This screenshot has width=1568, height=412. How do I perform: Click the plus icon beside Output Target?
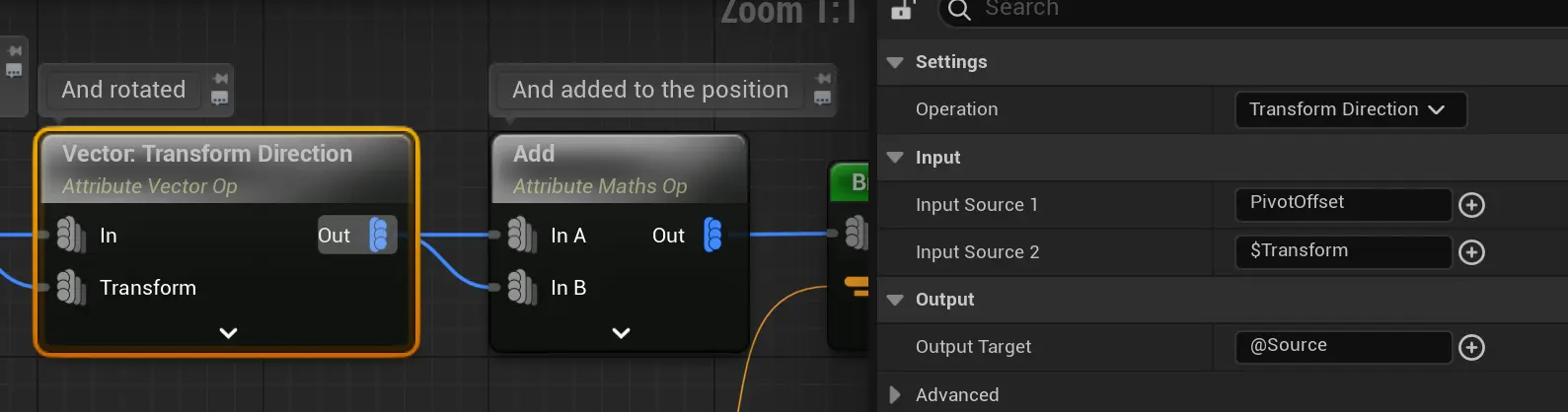click(x=1471, y=347)
